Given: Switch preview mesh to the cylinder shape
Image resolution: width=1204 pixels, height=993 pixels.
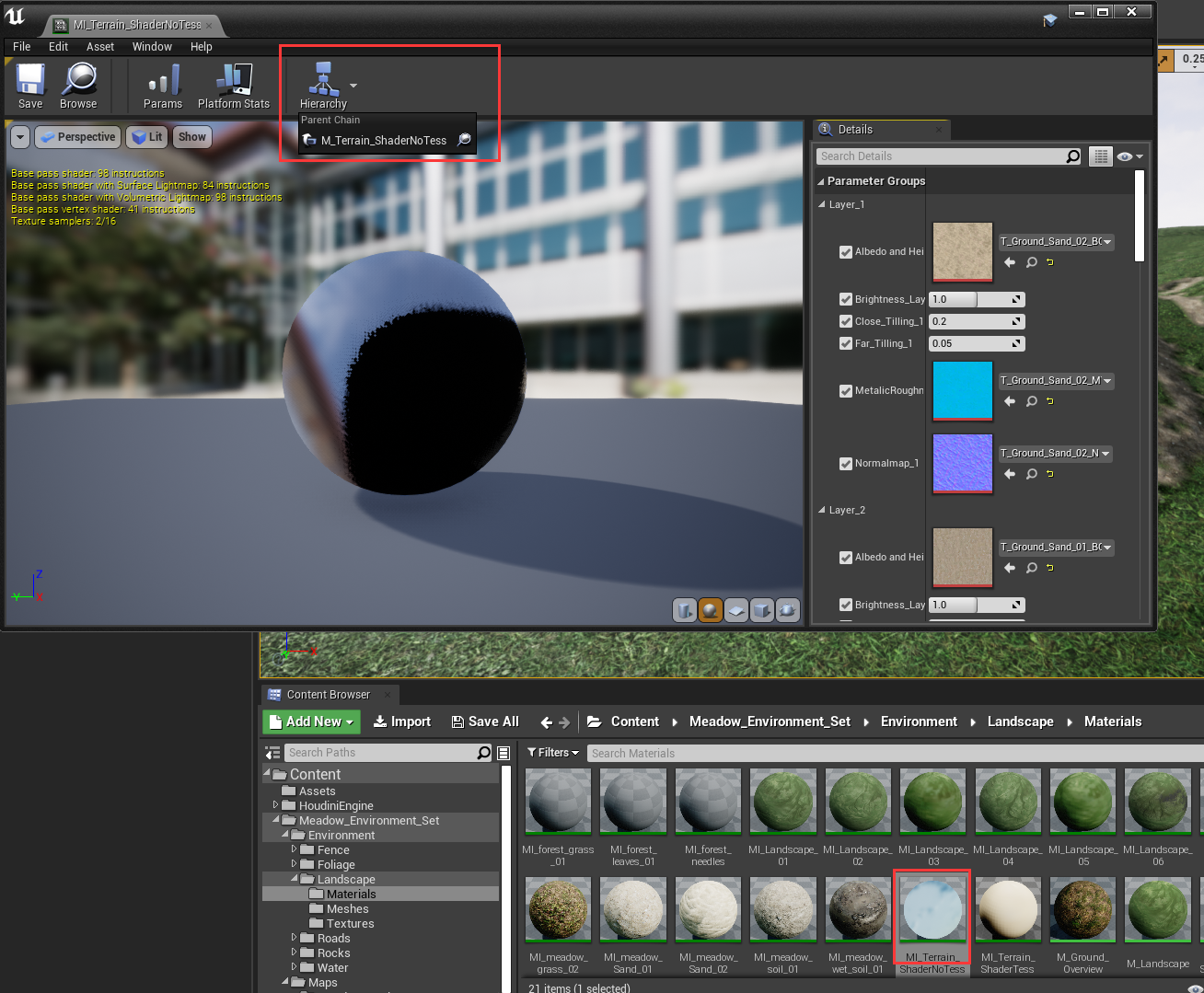Looking at the screenshot, I should pos(684,609).
